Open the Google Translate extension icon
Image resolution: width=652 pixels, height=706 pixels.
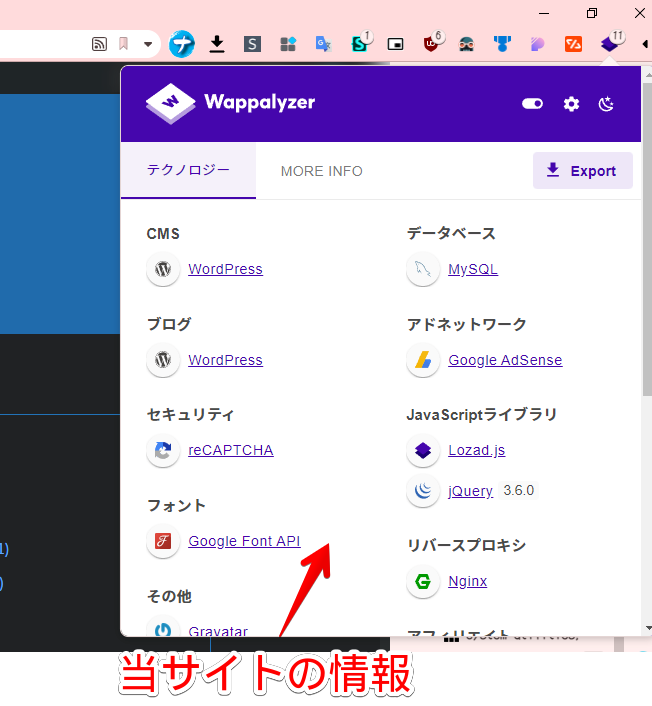pyautogui.click(x=323, y=44)
